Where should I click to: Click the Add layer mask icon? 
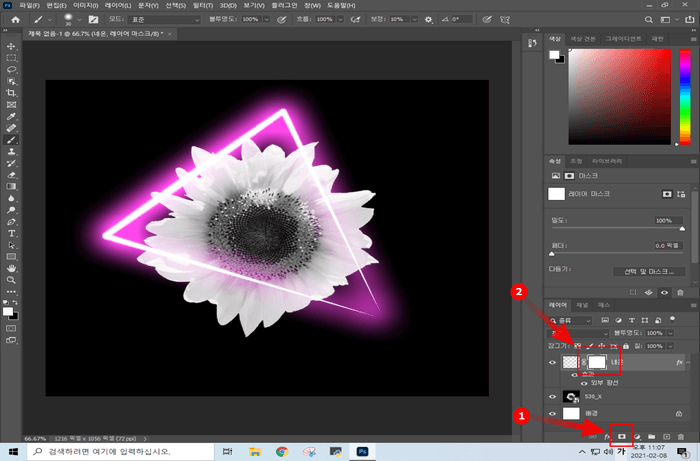point(622,436)
